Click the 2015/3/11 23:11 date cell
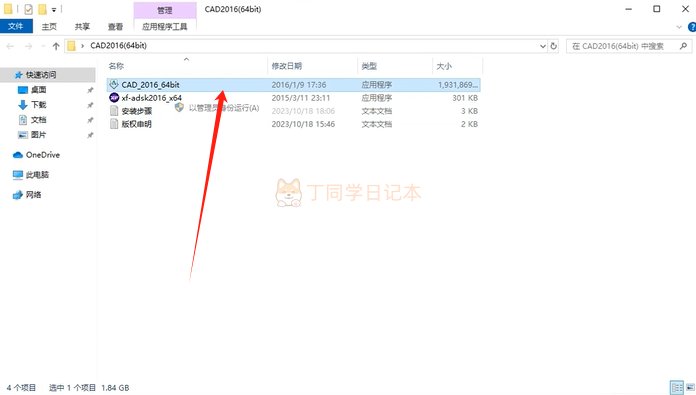 point(301,98)
